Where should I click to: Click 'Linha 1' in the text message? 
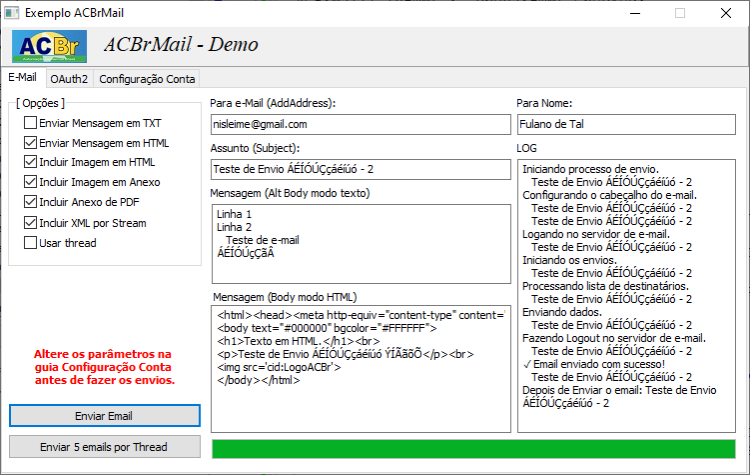pyautogui.click(x=234, y=214)
